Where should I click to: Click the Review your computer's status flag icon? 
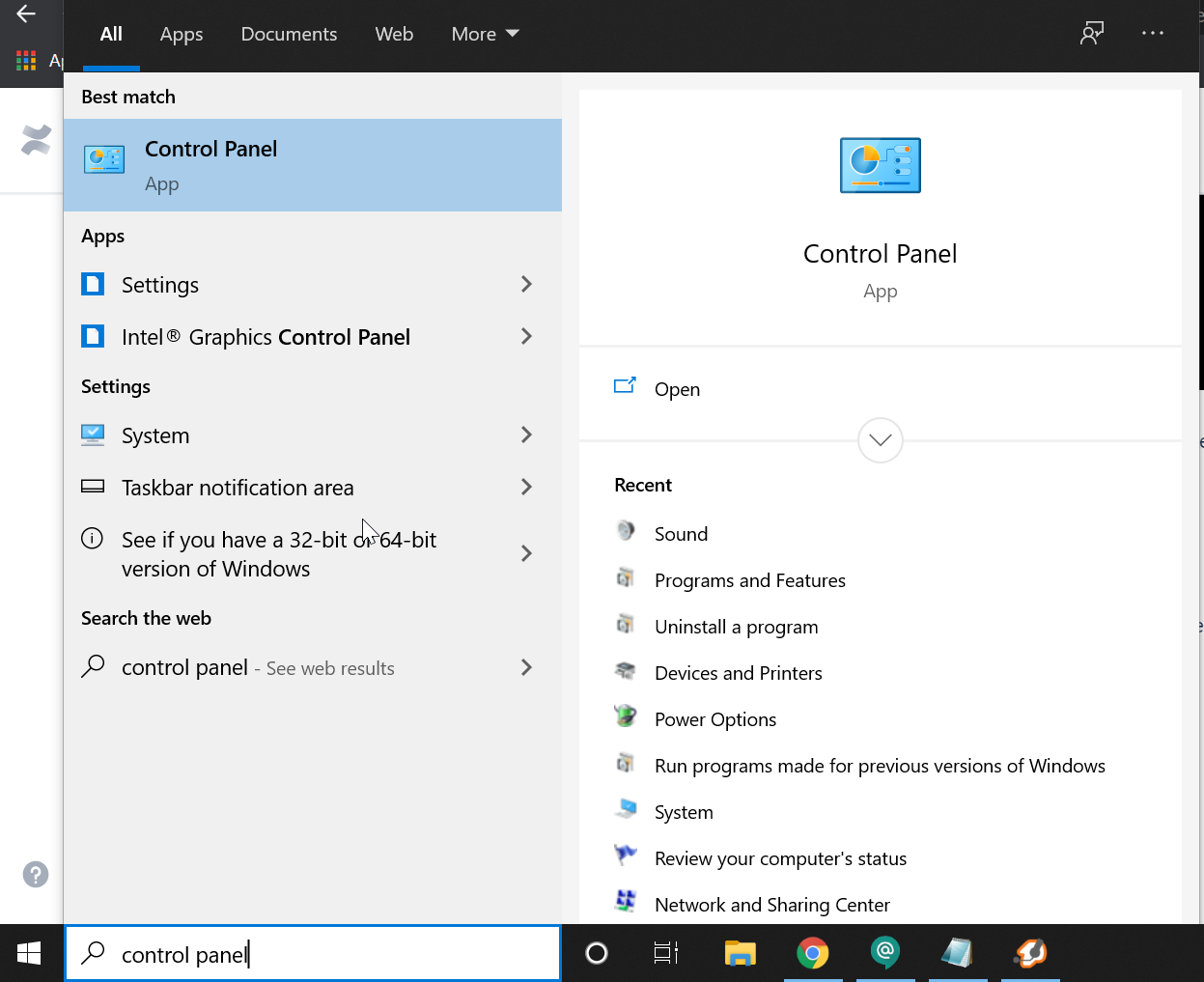pos(626,855)
